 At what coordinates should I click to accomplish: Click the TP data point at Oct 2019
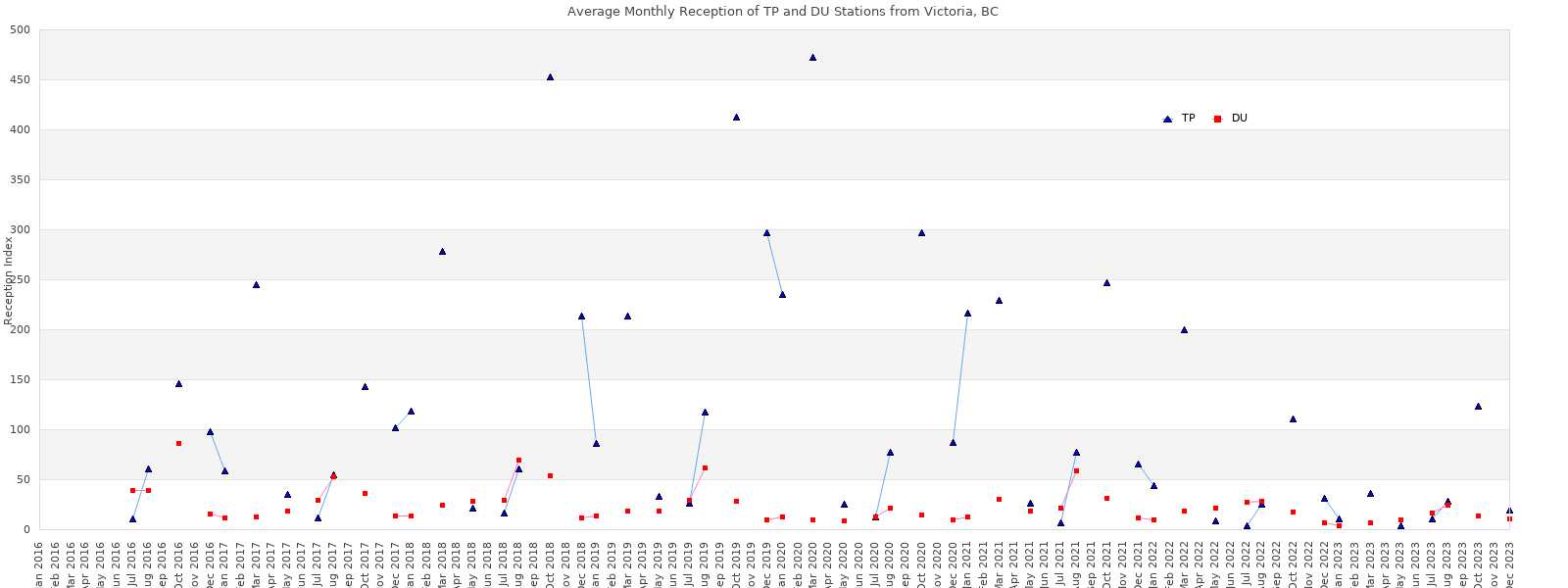[736, 118]
